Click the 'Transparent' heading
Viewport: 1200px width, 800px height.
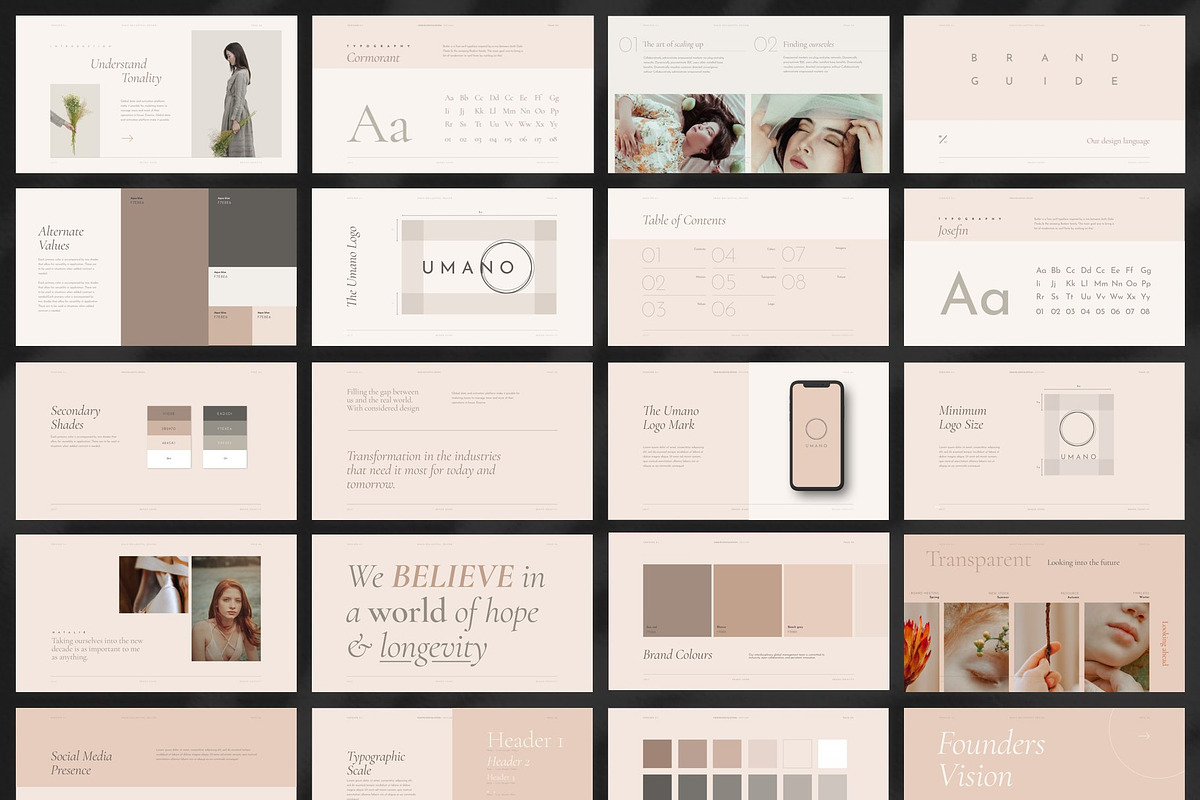pyautogui.click(x=978, y=560)
